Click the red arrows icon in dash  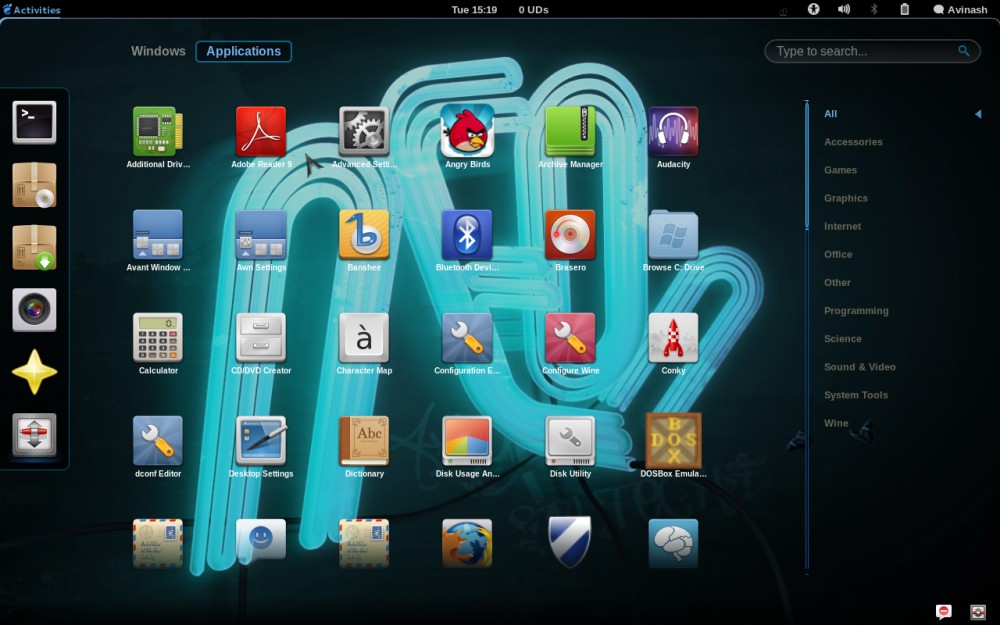click(34, 435)
